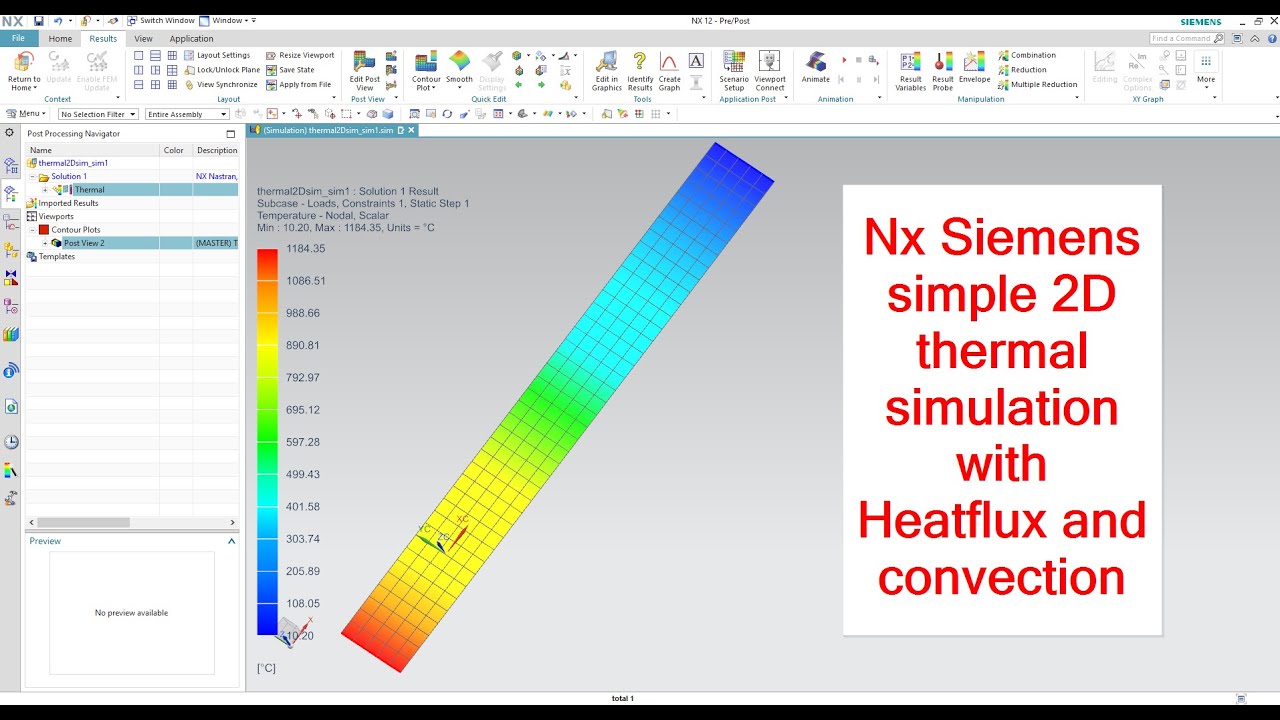Screen dimensions: 1280x720
Task: Expand the More dropdown in XY Graph
Action: click(1206, 68)
